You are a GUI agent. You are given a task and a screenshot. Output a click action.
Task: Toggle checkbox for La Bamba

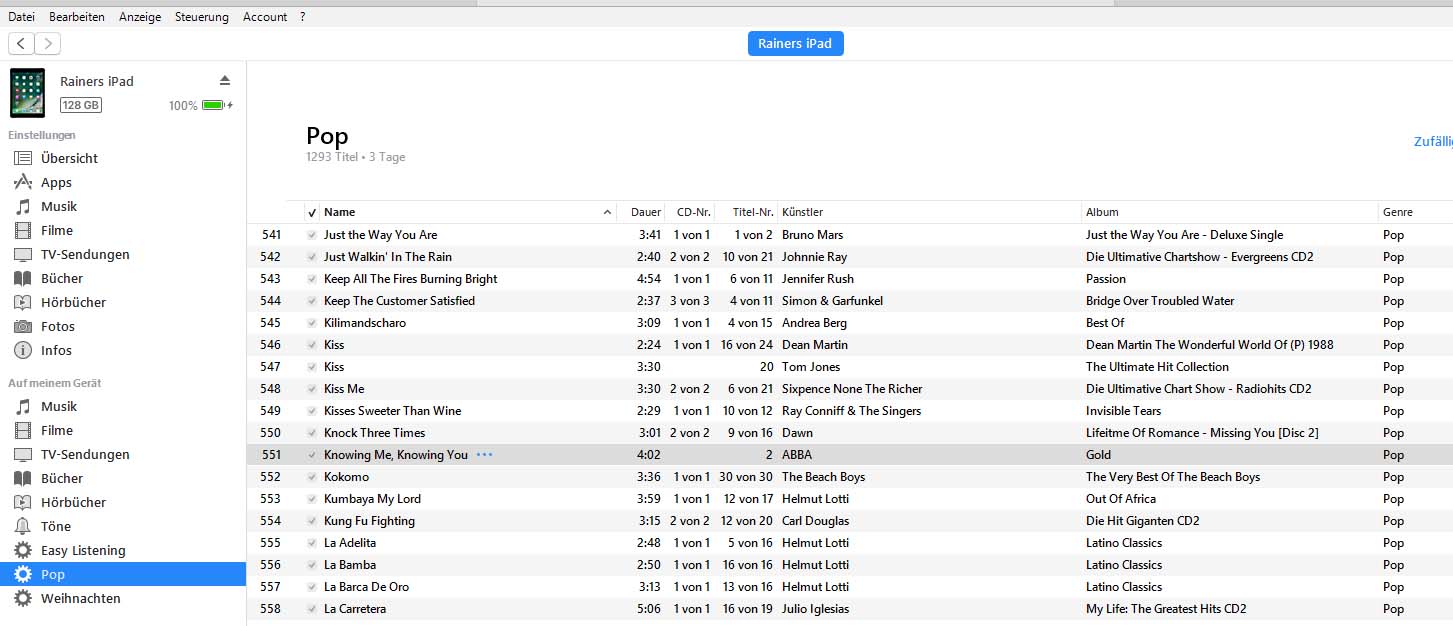coord(312,565)
